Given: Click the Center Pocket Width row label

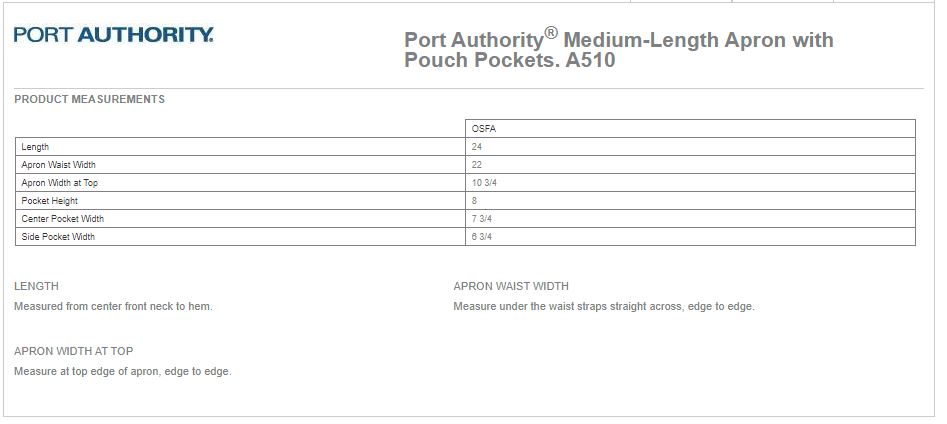Looking at the screenshot, I should pos(62,219).
